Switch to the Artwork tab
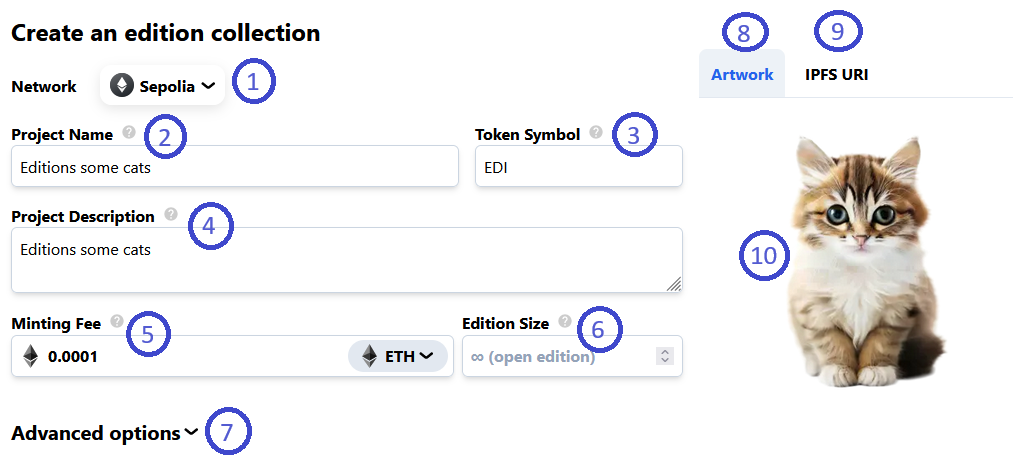Viewport: 1013px width, 461px height. pos(742,74)
